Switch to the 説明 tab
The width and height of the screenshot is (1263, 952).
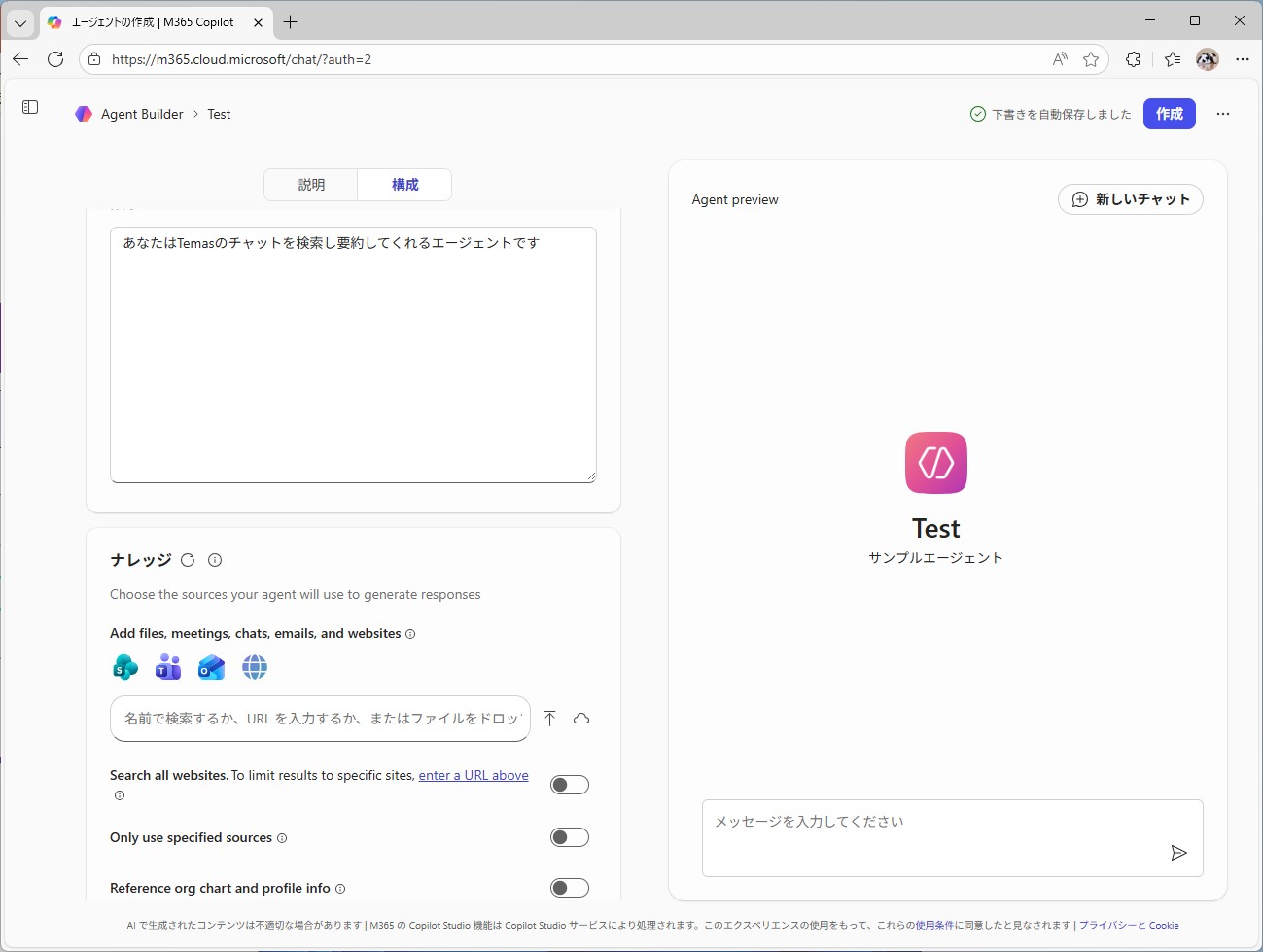point(310,185)
